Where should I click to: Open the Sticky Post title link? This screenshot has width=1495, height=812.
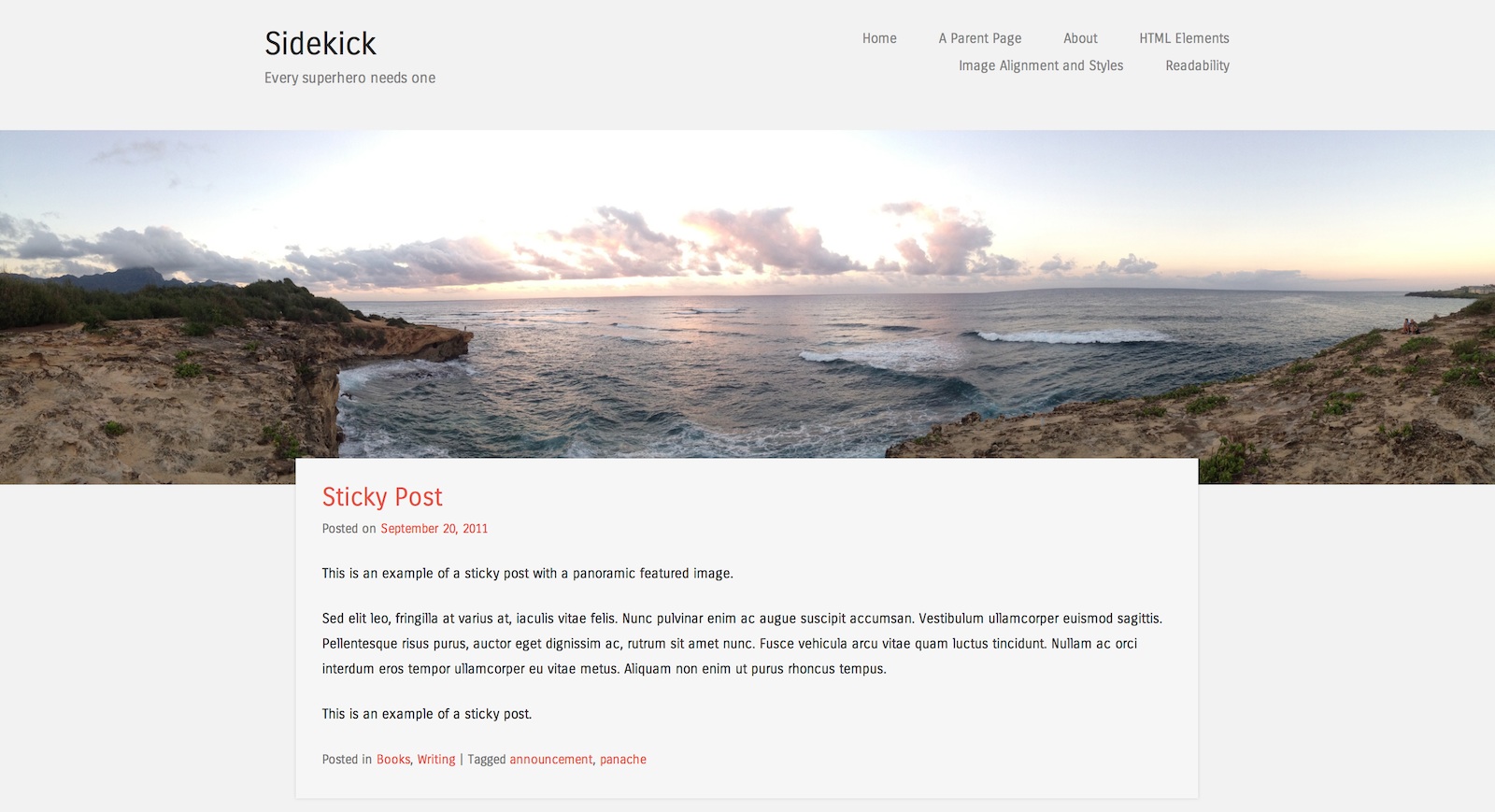point(382,497)
